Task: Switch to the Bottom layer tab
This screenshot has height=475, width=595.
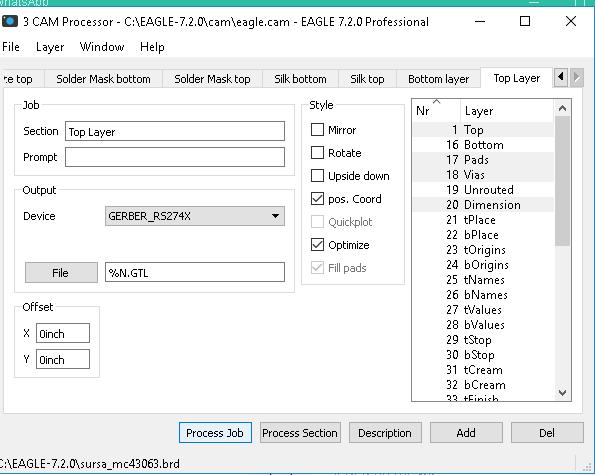Action: pos(439,79)
